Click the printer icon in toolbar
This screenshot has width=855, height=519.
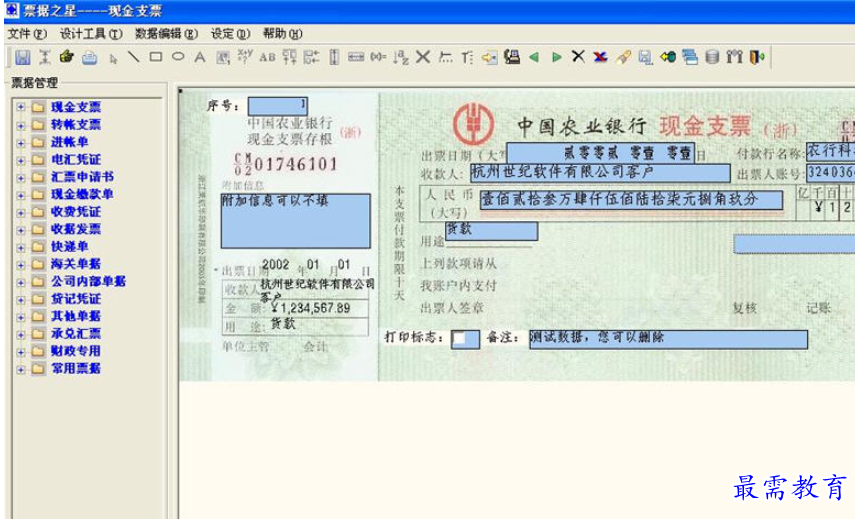tap(89, 57)
